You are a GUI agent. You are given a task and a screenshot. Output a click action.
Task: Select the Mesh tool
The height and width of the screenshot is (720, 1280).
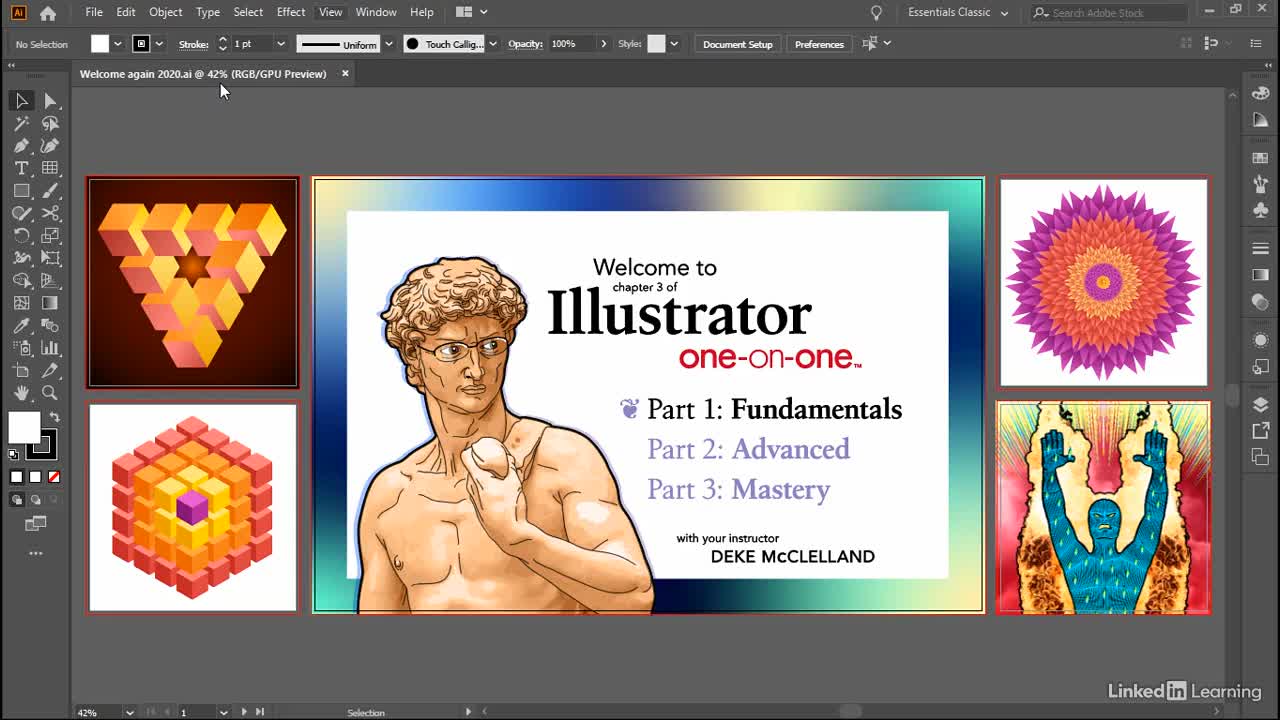tap(21, 303)
